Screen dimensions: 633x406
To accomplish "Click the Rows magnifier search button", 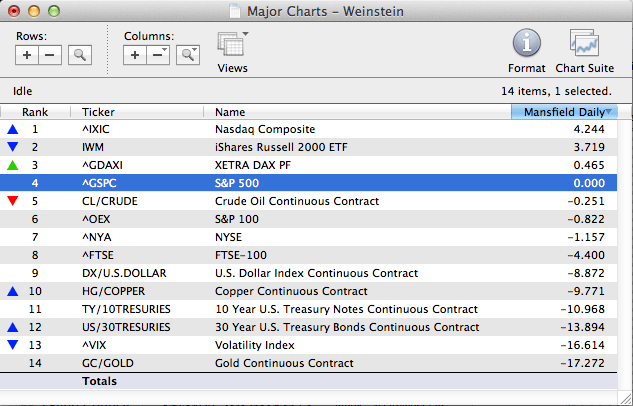I will 79,55.
